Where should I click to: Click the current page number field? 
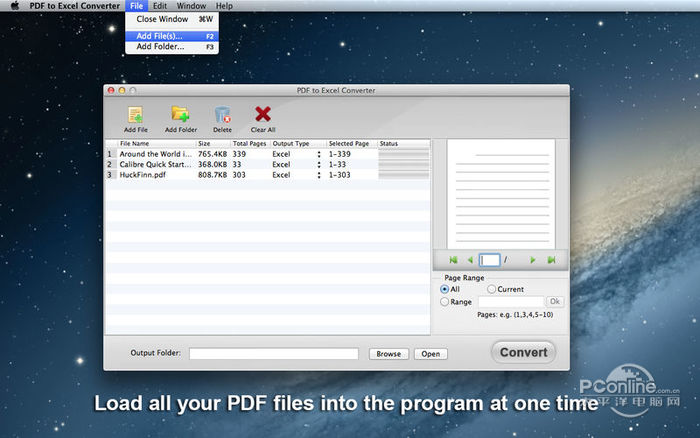pyautogui.click(x=489, y=260)
